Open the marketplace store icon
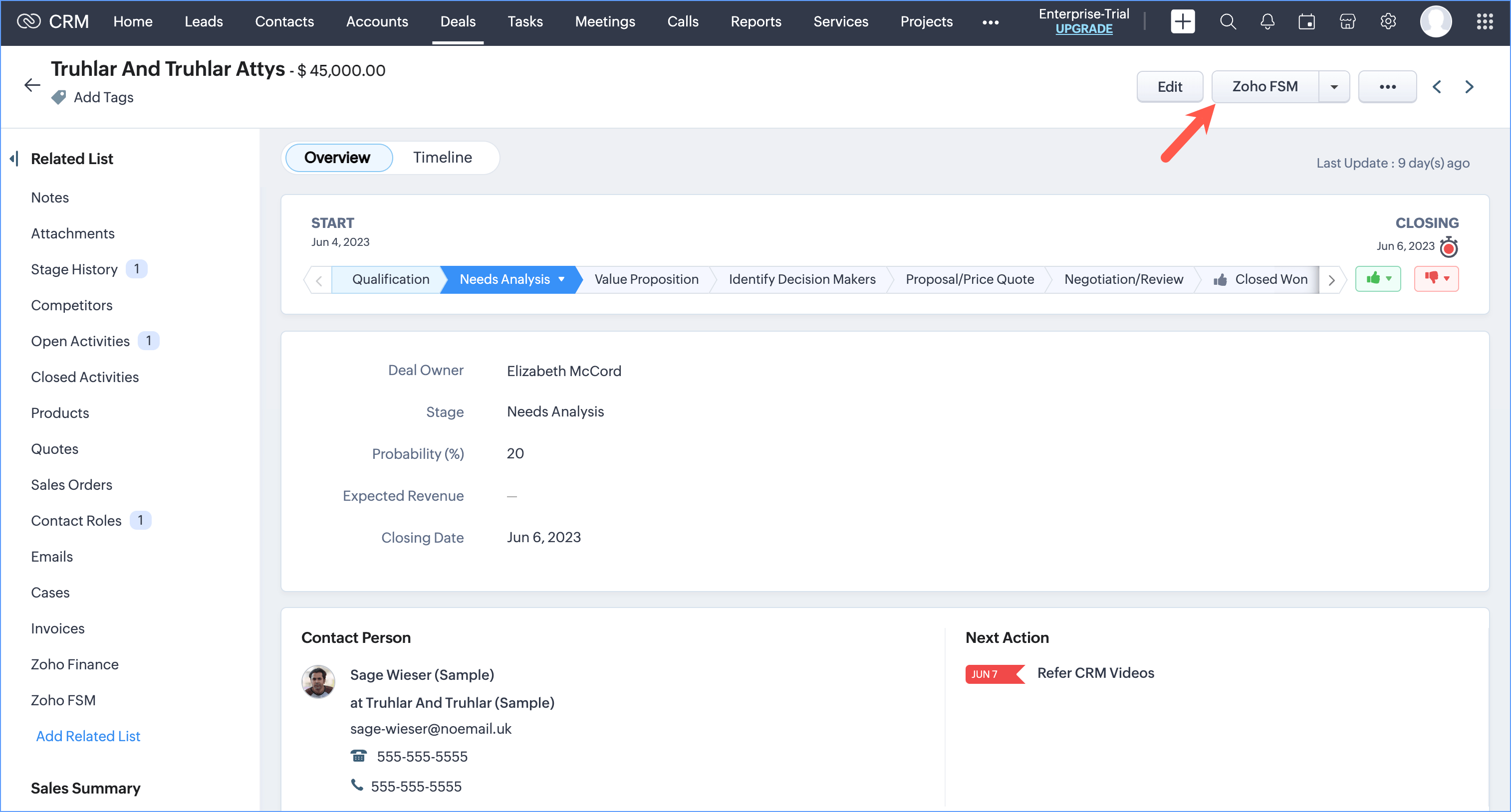 coord(1347,21)
